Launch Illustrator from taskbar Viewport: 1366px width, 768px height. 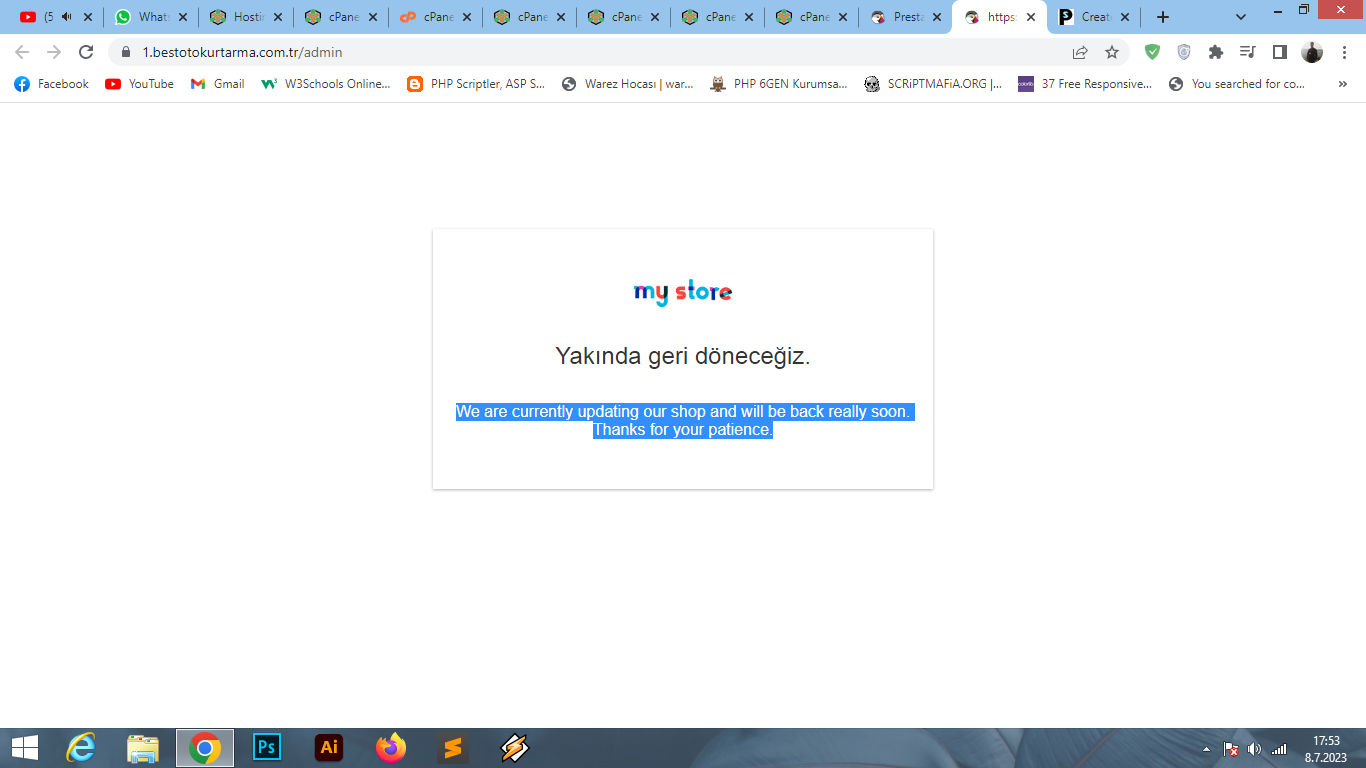(x=329, y=747)
